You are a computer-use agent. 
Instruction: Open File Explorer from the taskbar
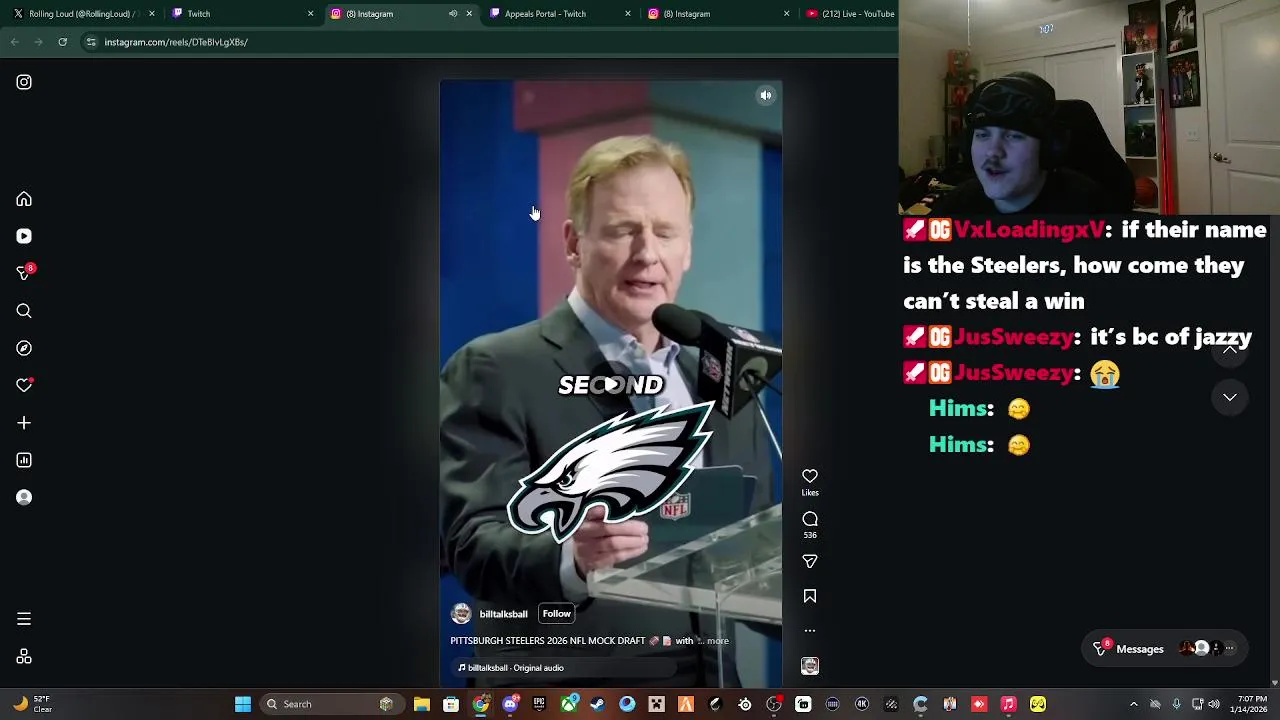pos(422,704)
